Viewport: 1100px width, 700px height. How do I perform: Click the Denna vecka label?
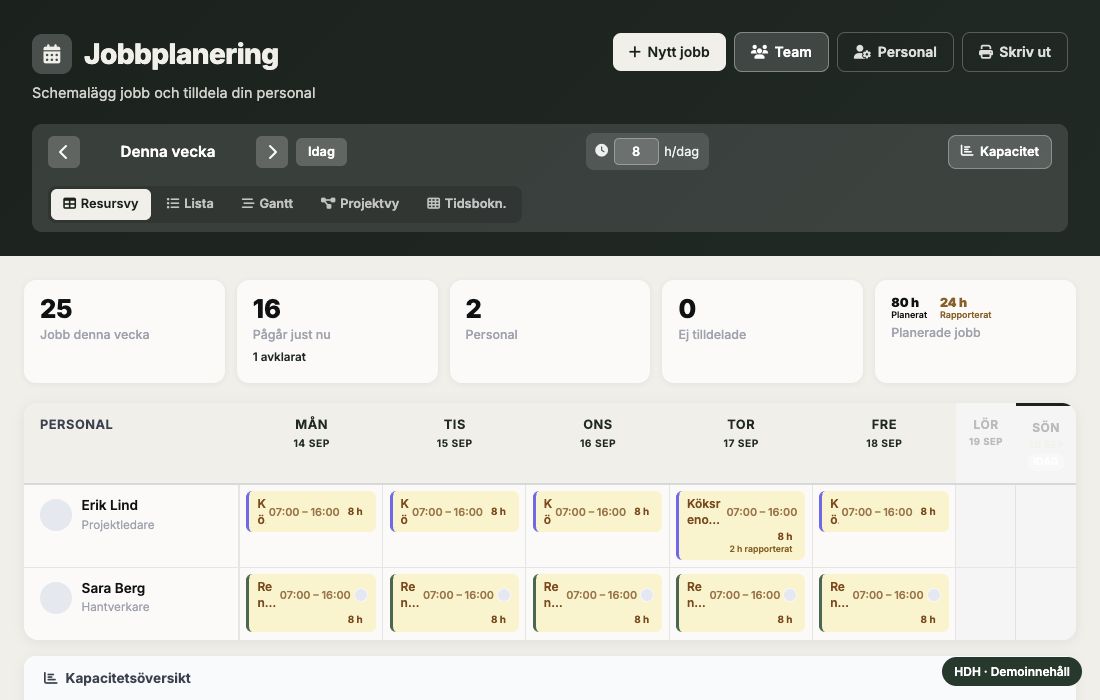[x=168, y=152]
